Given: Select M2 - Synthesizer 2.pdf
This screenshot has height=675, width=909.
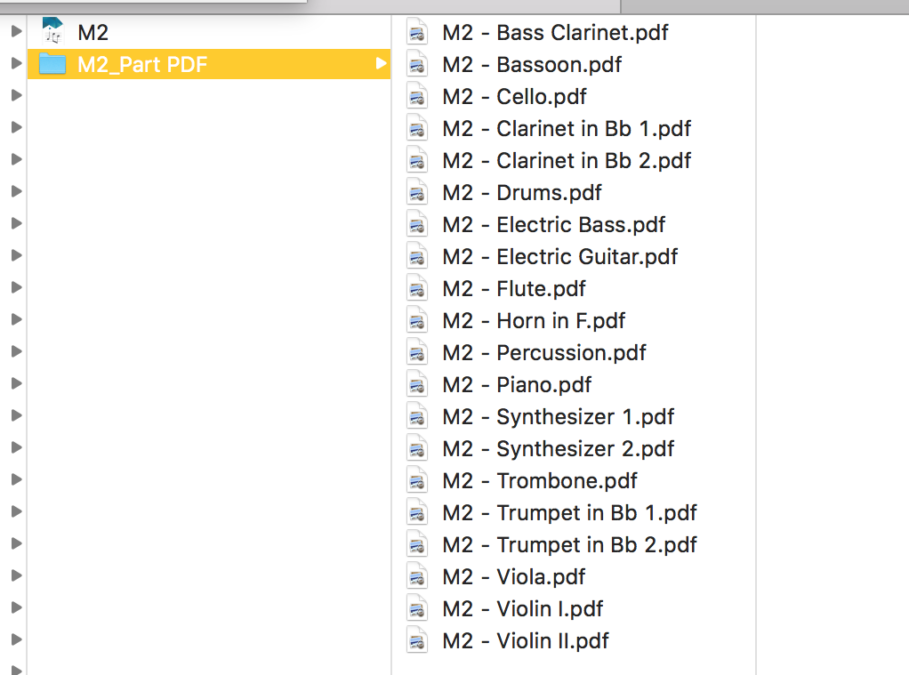Looking at the screenshot, I should click(558, 449).
